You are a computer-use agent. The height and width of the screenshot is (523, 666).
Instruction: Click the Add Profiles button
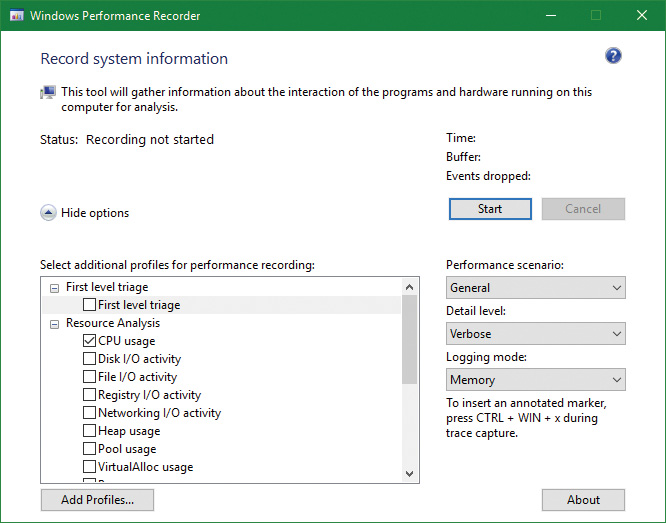[x=97, y=500]
